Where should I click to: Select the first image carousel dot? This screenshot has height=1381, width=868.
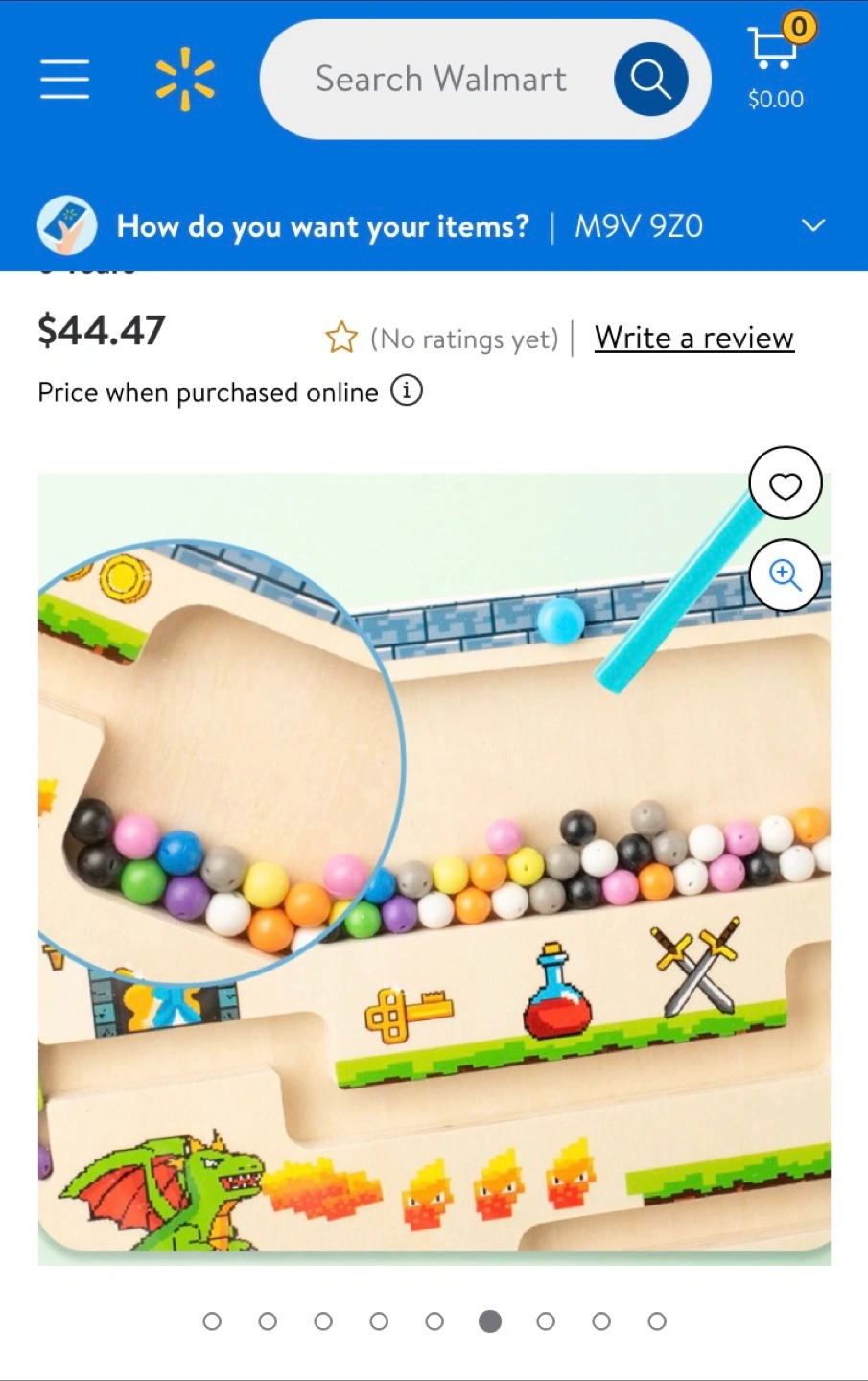(212, 1322)
